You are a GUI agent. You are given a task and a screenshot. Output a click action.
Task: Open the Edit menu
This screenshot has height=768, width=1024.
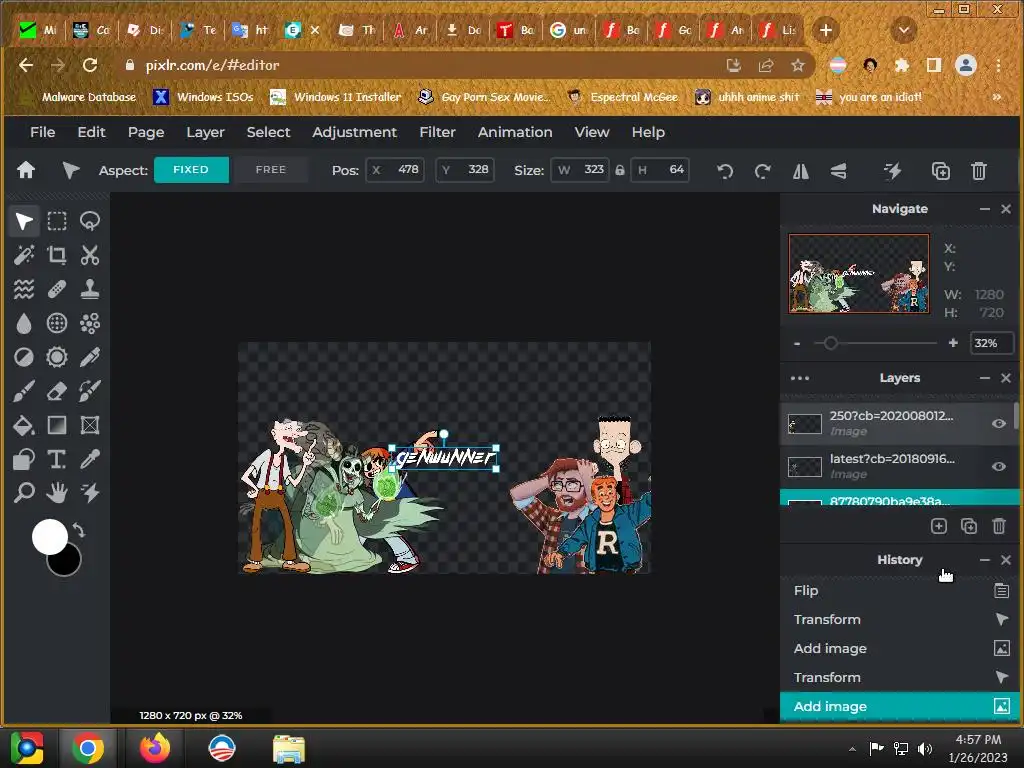(91, 132)
